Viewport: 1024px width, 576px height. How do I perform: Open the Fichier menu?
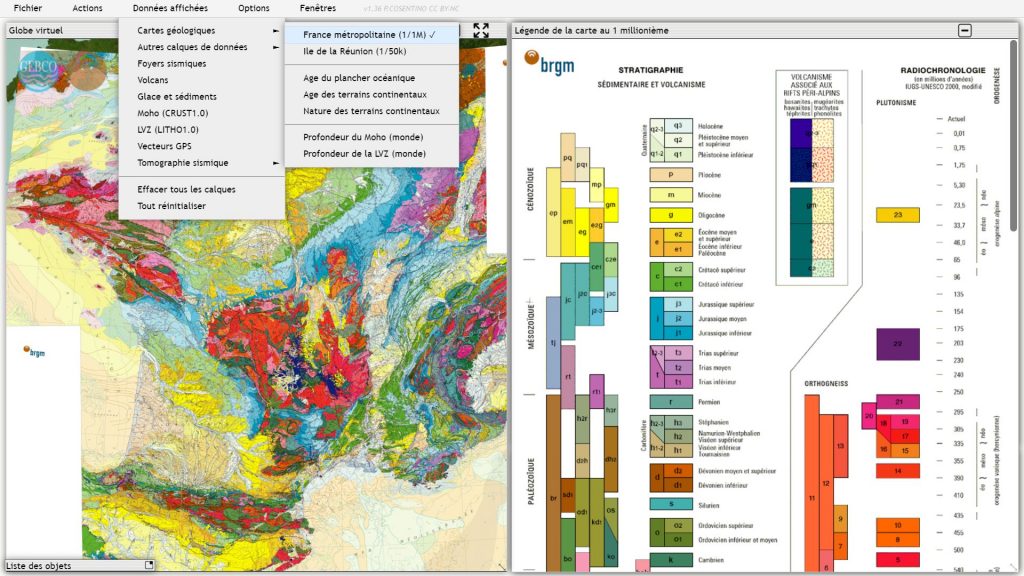(x=28, y=8)
